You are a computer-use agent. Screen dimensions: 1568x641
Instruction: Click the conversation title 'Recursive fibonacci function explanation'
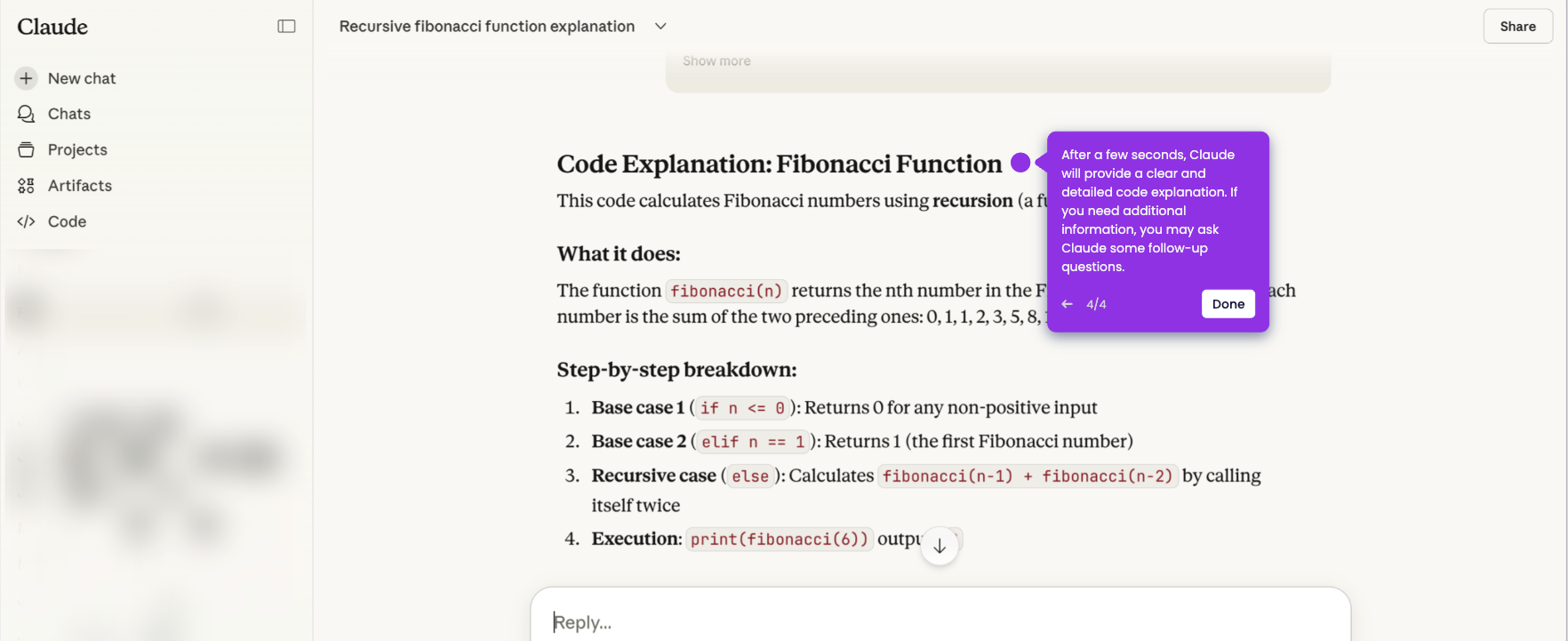487,27
